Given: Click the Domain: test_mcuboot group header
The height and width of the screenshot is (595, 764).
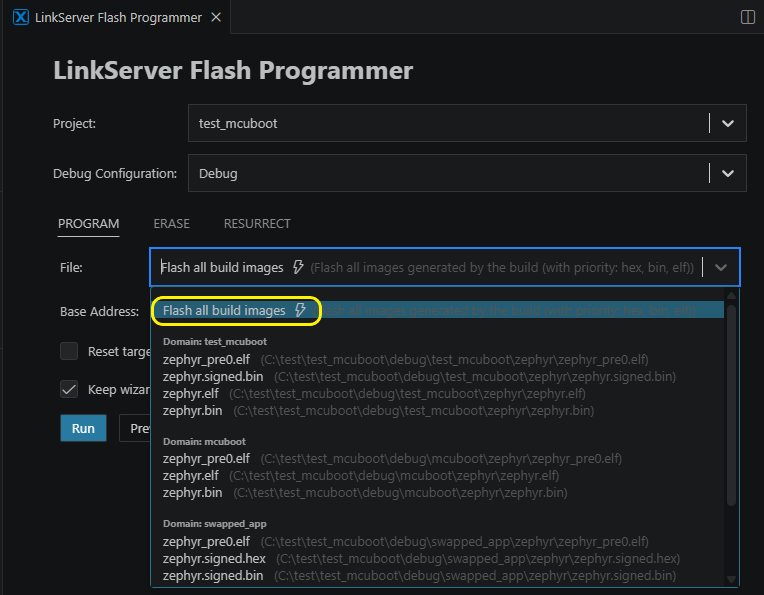Looking at the screenshot, I should [x=215, y=342].
